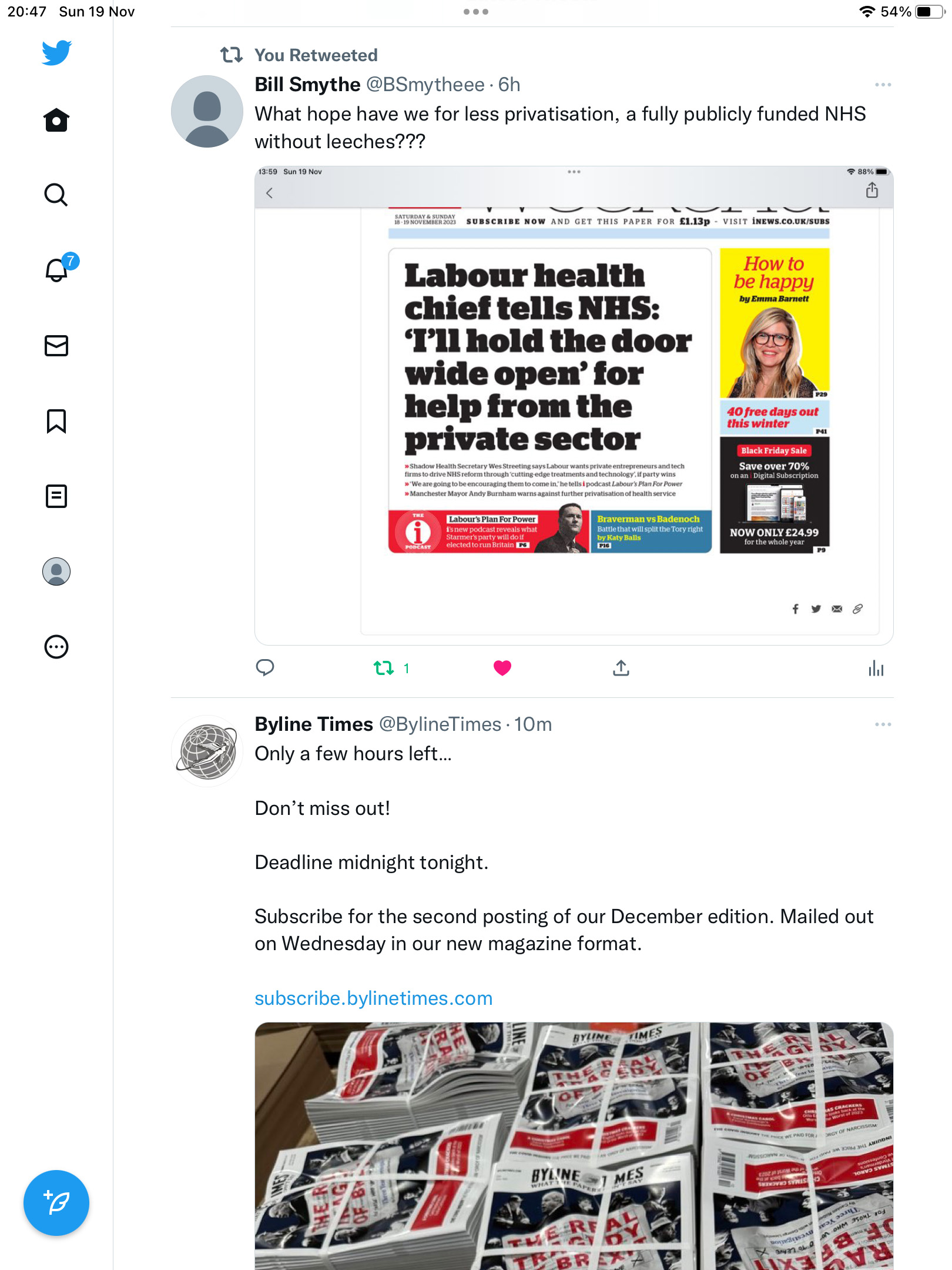Reply to Bill Smythe's tweet
Screen dimensions: 952x1270
(265, 668)
